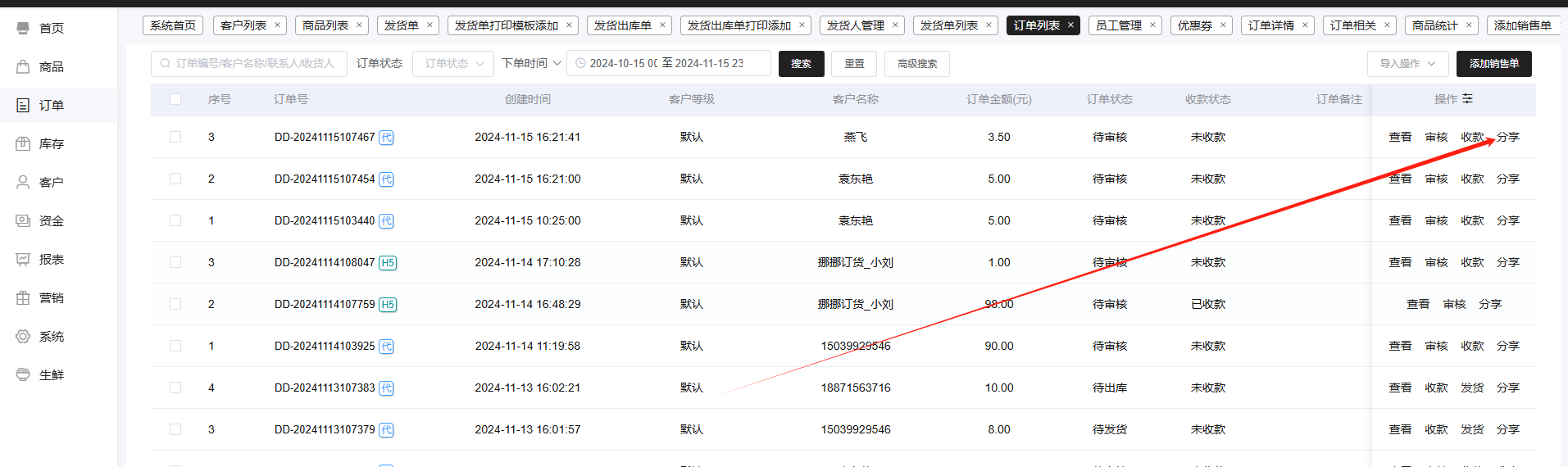1568x467 pixels.
Task: Close the 订单列表 tab with its X
Action: point(1070,25)
